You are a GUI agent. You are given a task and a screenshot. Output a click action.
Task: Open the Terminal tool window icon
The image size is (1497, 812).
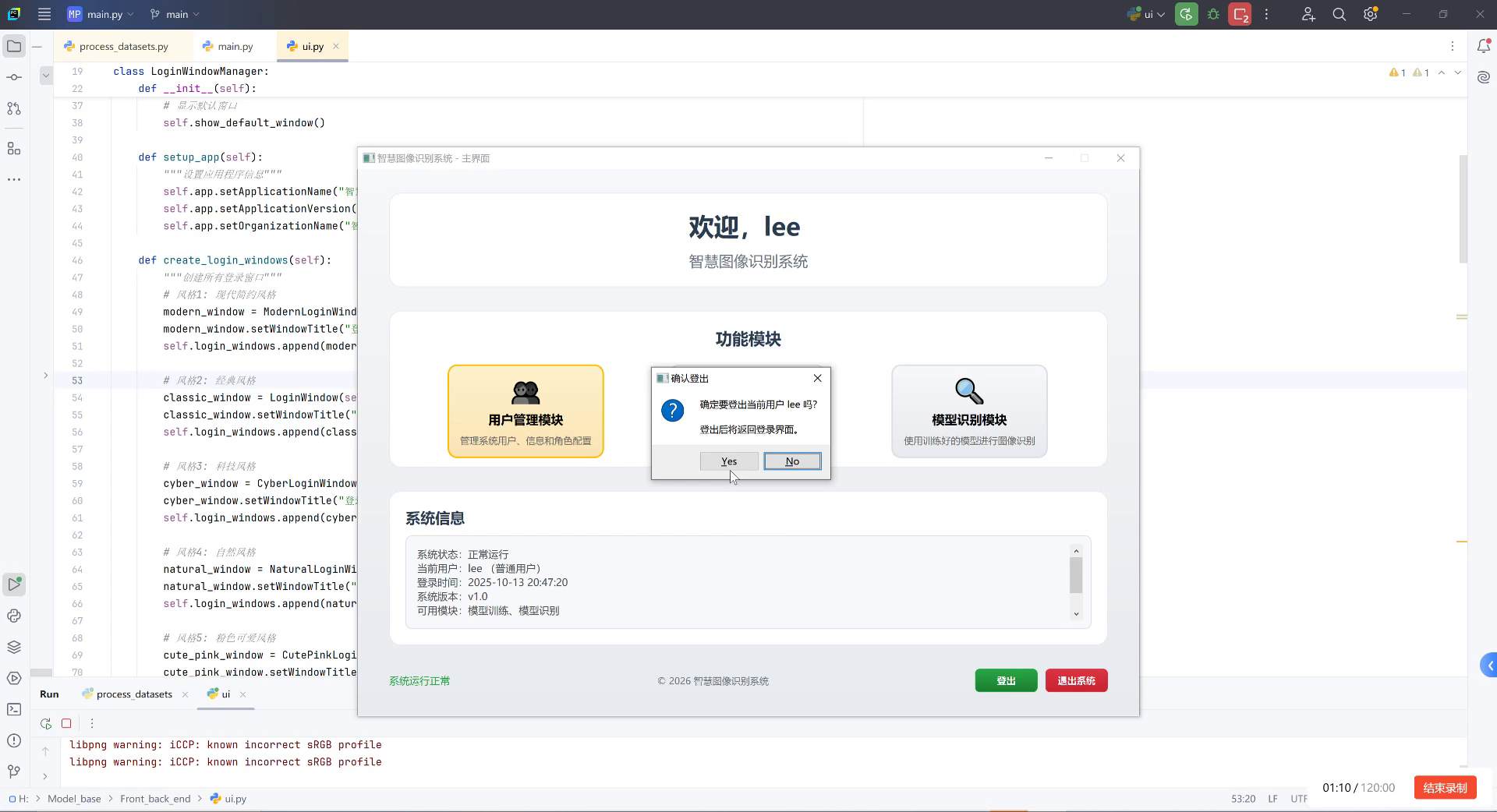(14, 709)
